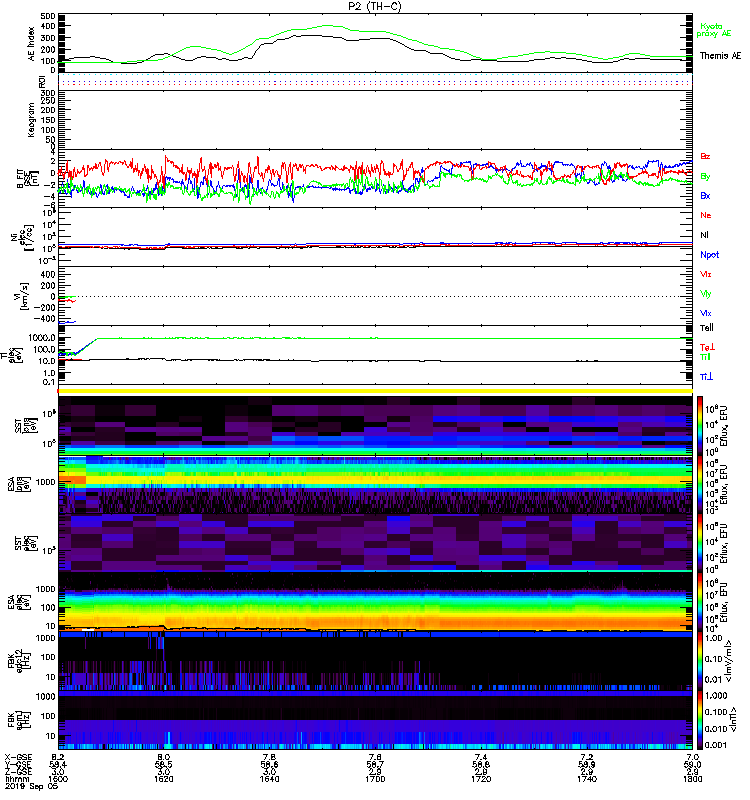Click the blue Bx legend entry

click(706, 196)
